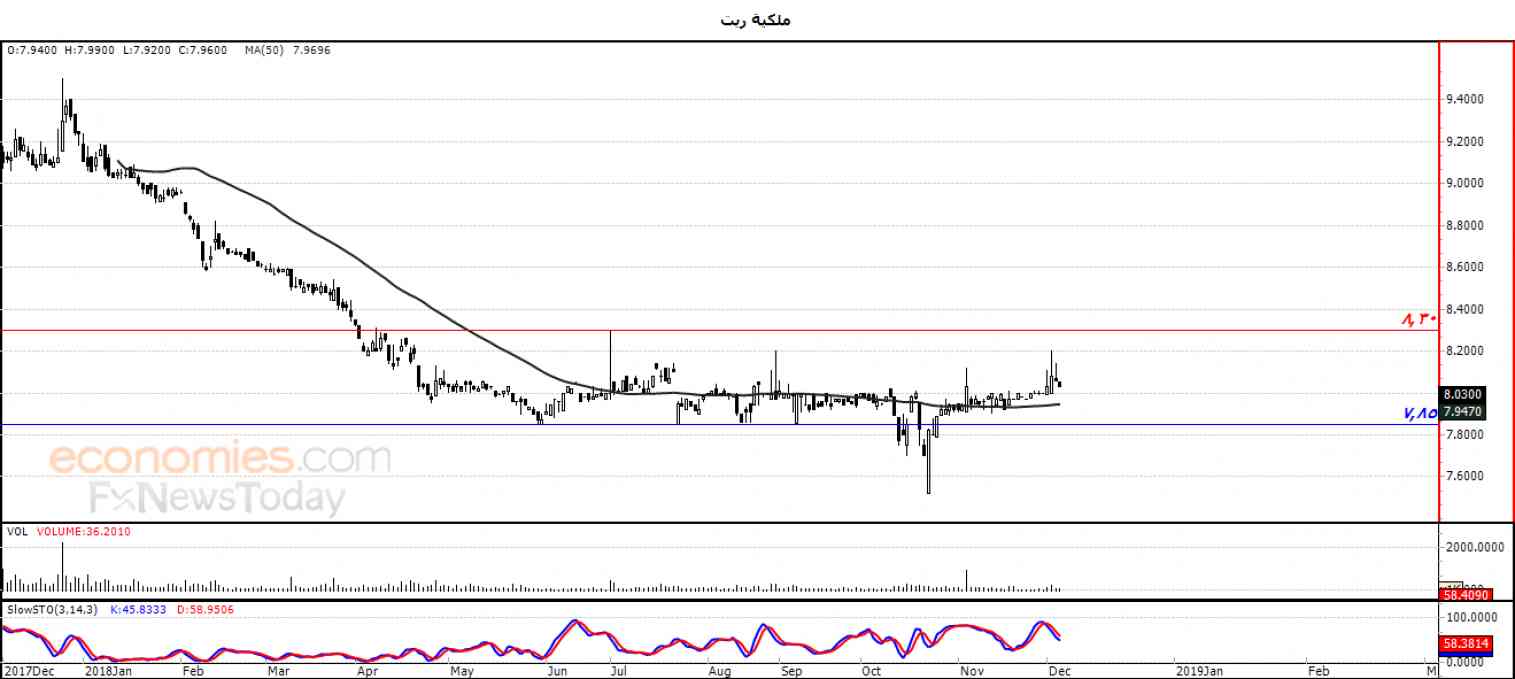Viewport: 1515px width, 679px height.
Task: Click the 8.2000 price axis label
Action: [x=1464, y=351]
